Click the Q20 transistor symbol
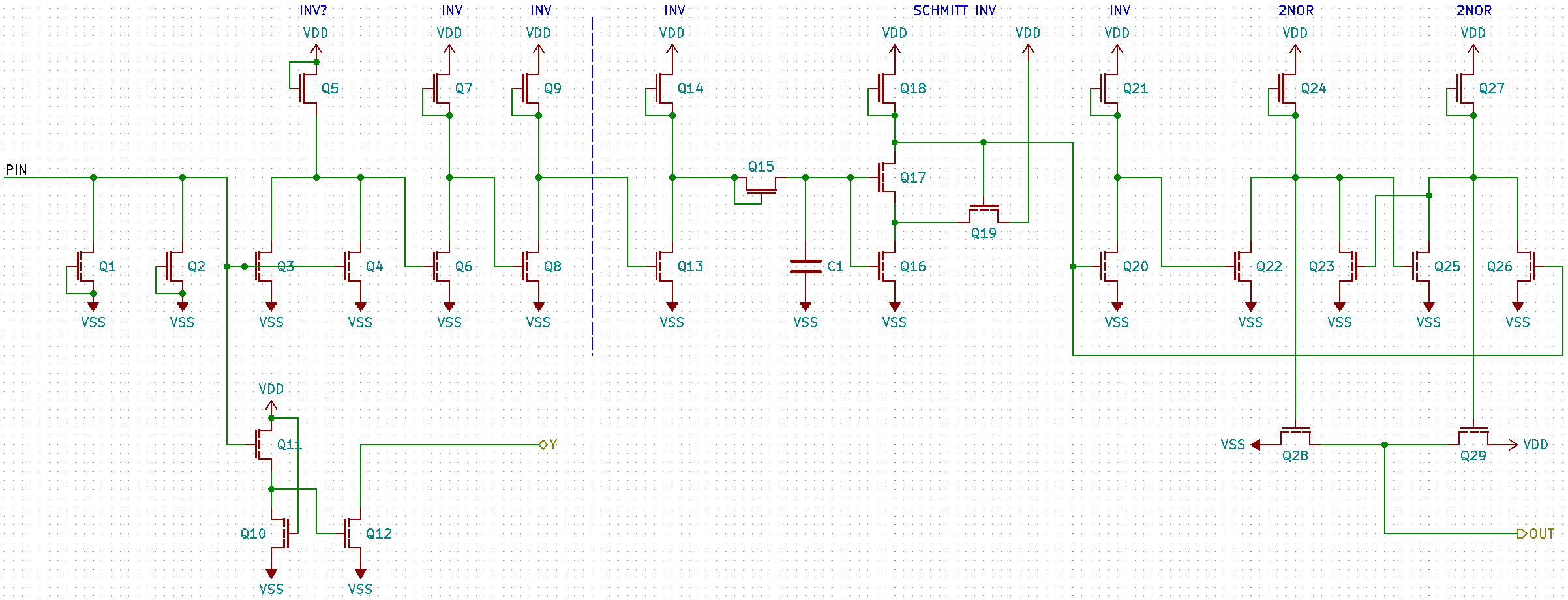Screen dimensions: 1568x600 (x=1109, y=267)
